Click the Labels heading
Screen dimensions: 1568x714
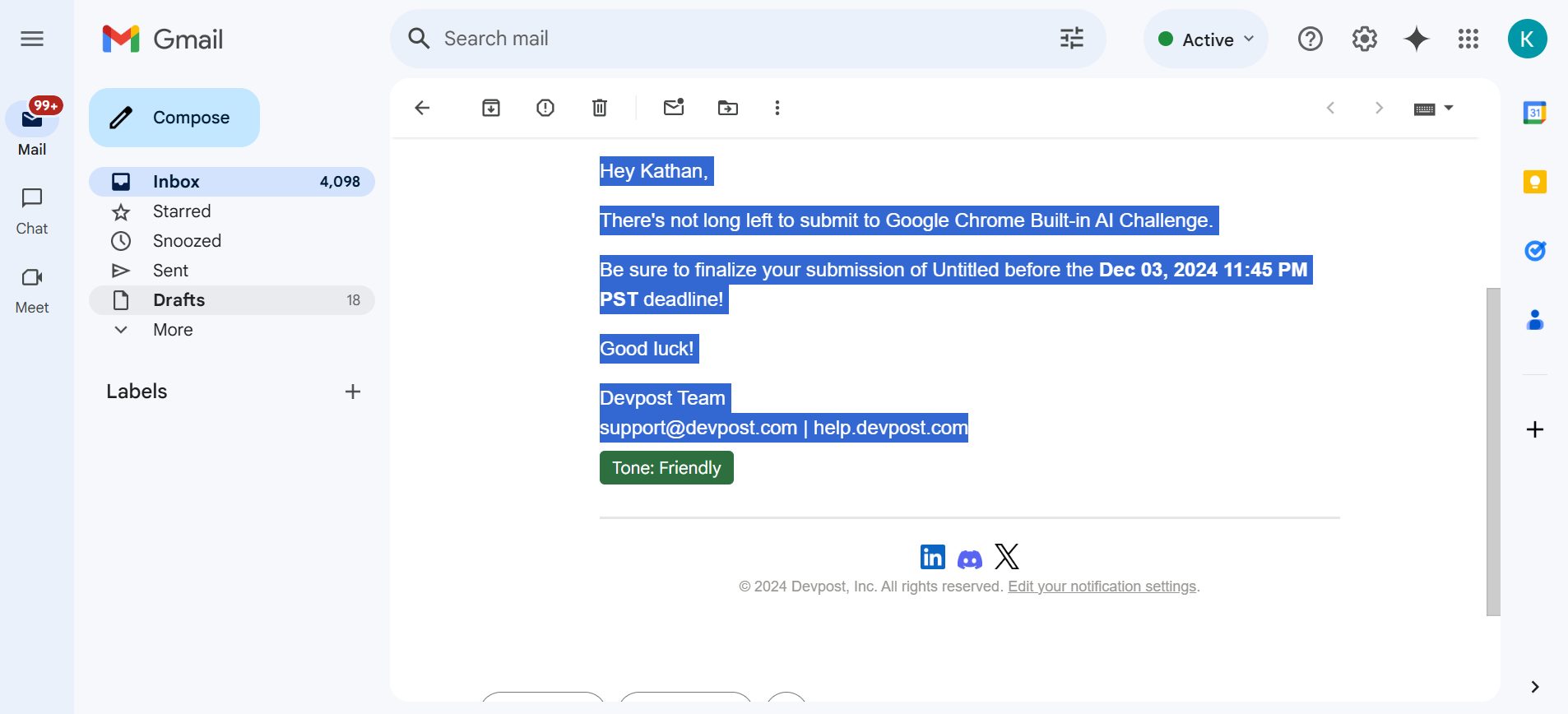(x=137, y=392)
